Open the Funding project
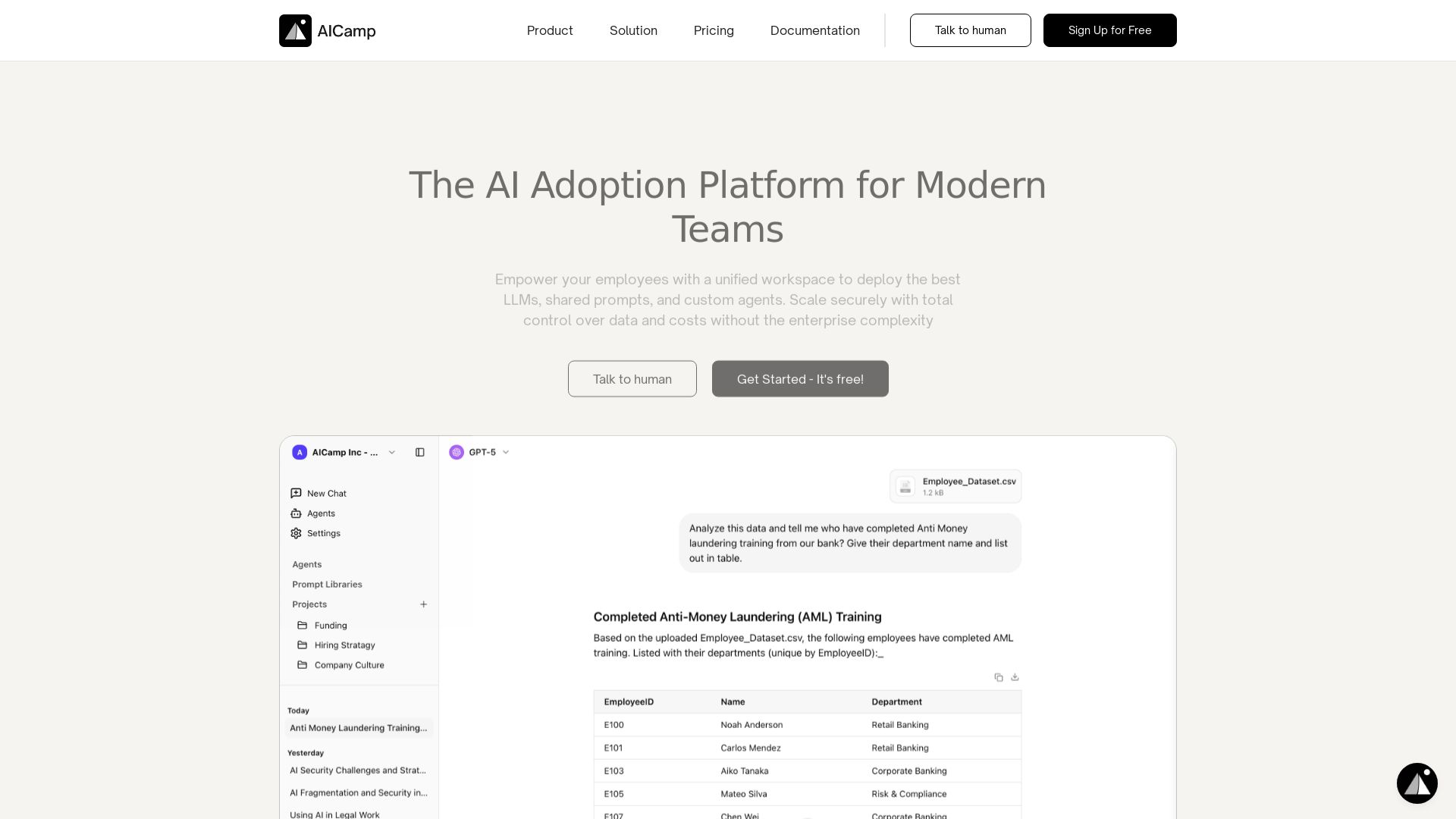This screenshot has height=819, width=1456. point(331,626)
